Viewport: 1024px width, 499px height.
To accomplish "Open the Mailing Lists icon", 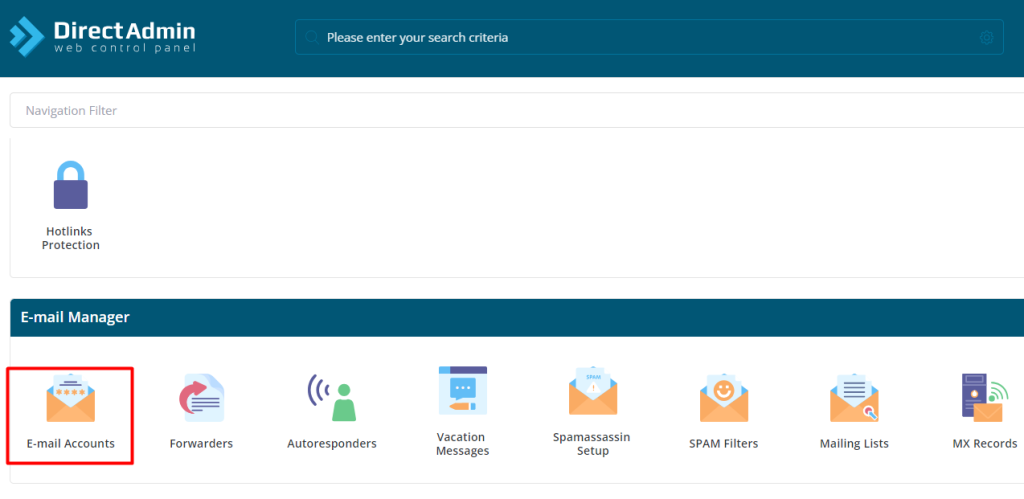I will tap(854, 397).
